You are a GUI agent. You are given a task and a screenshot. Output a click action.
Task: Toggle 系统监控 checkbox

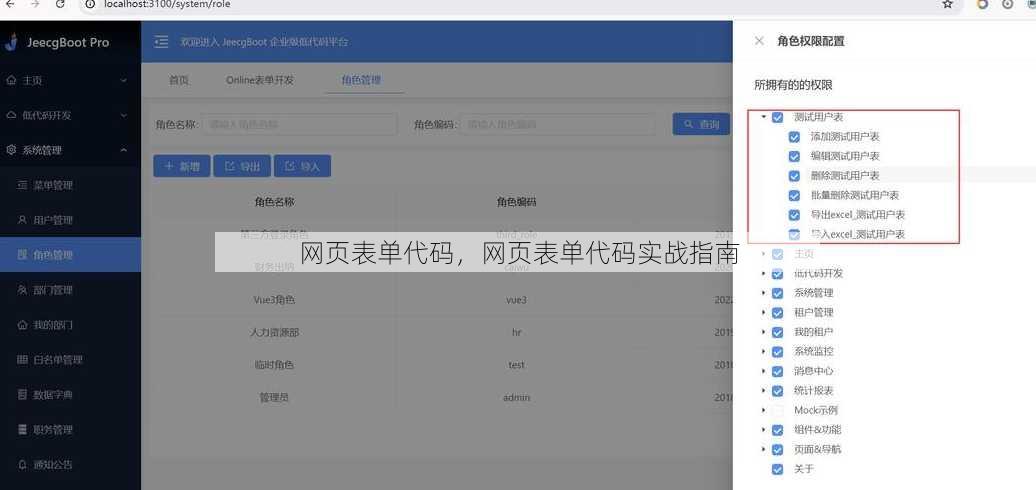778,352
